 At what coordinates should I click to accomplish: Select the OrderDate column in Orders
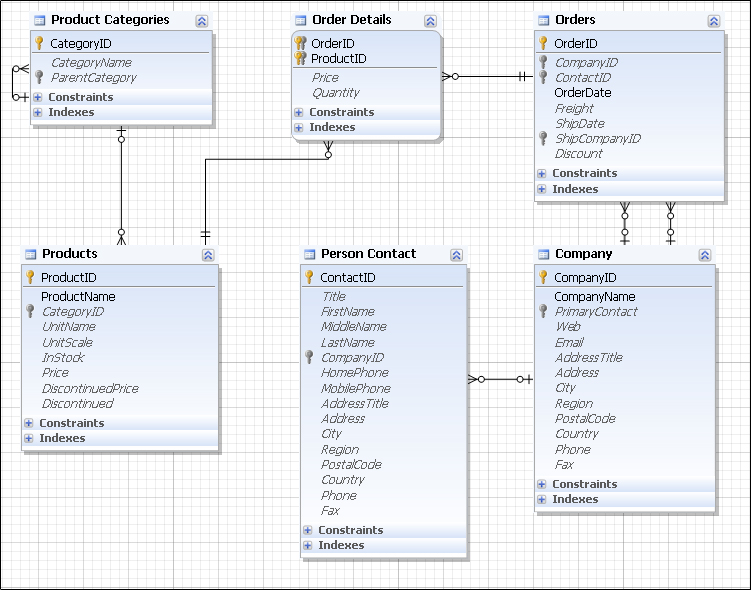pyautogui.click(x=582, y=93)
